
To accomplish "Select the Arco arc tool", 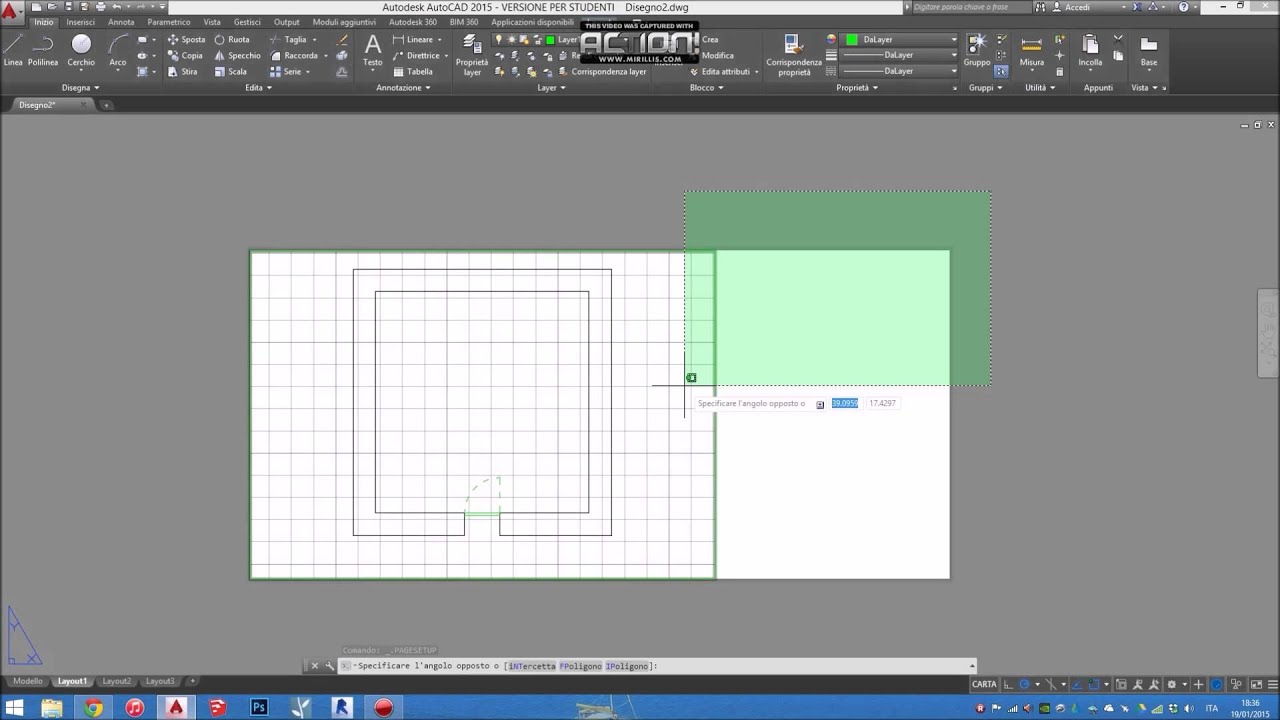I will click(118, 50).
